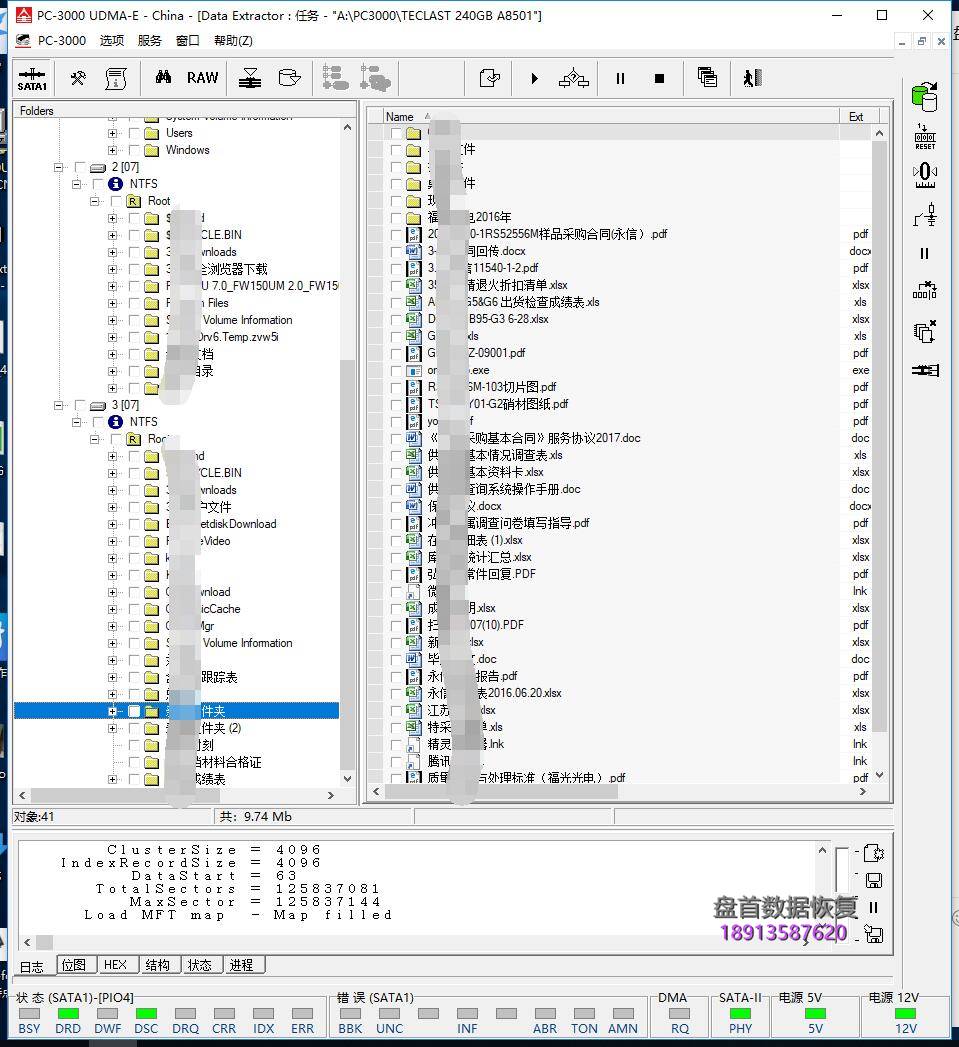
Task: Check the partition 2 [07] checkbox
Action: [x=81, y=167]
